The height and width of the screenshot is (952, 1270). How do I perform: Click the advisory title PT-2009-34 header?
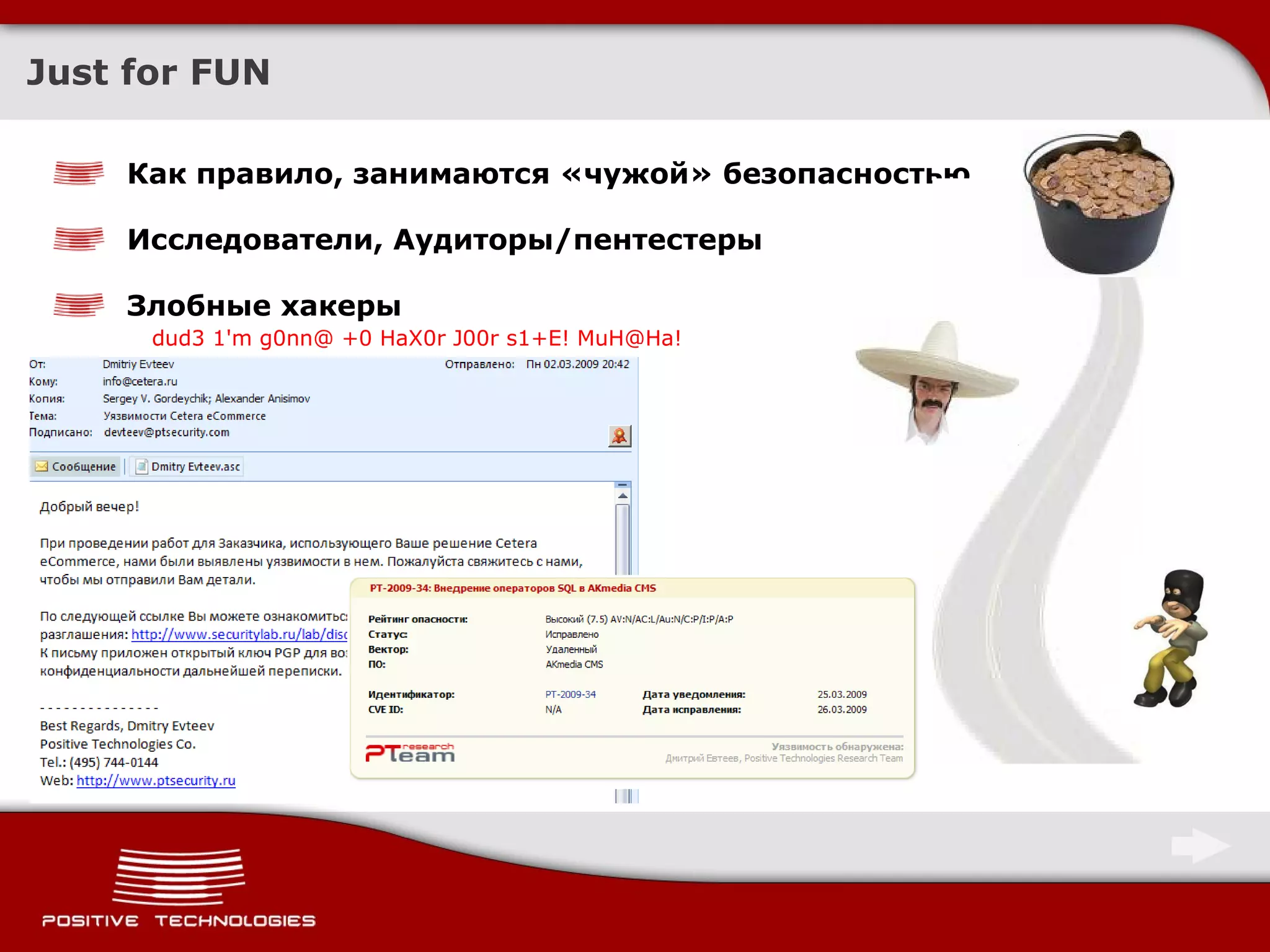click(513, 588)
